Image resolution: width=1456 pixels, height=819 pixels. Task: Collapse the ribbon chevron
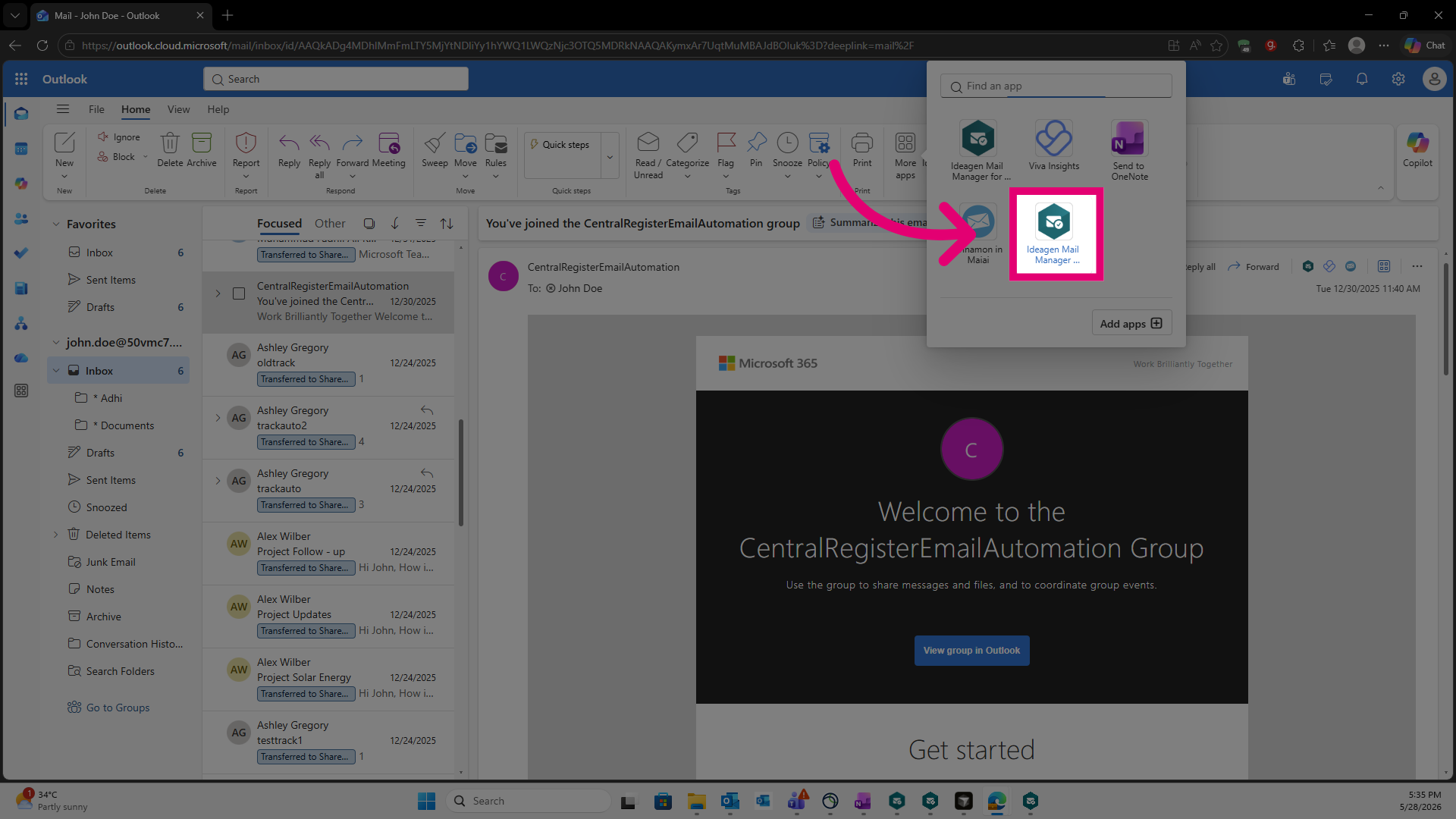click(1381, 188)
